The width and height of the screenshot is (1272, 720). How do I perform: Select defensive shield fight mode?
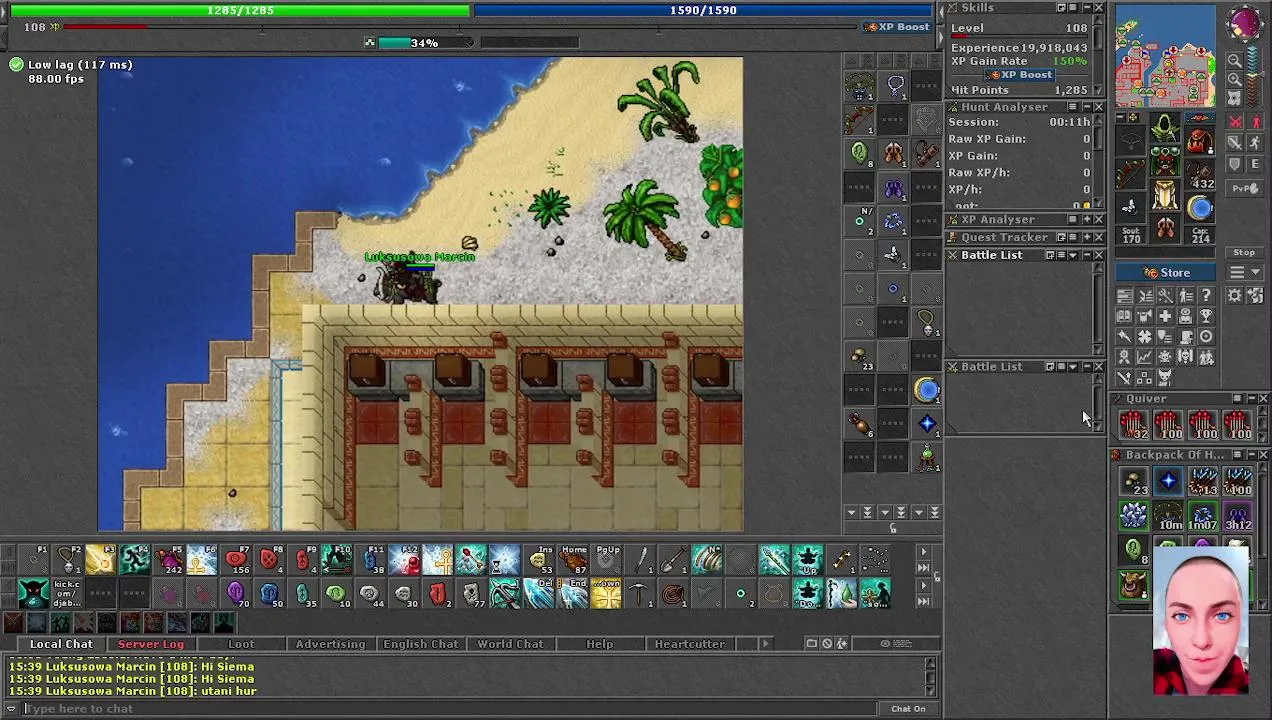point(1235,164)
